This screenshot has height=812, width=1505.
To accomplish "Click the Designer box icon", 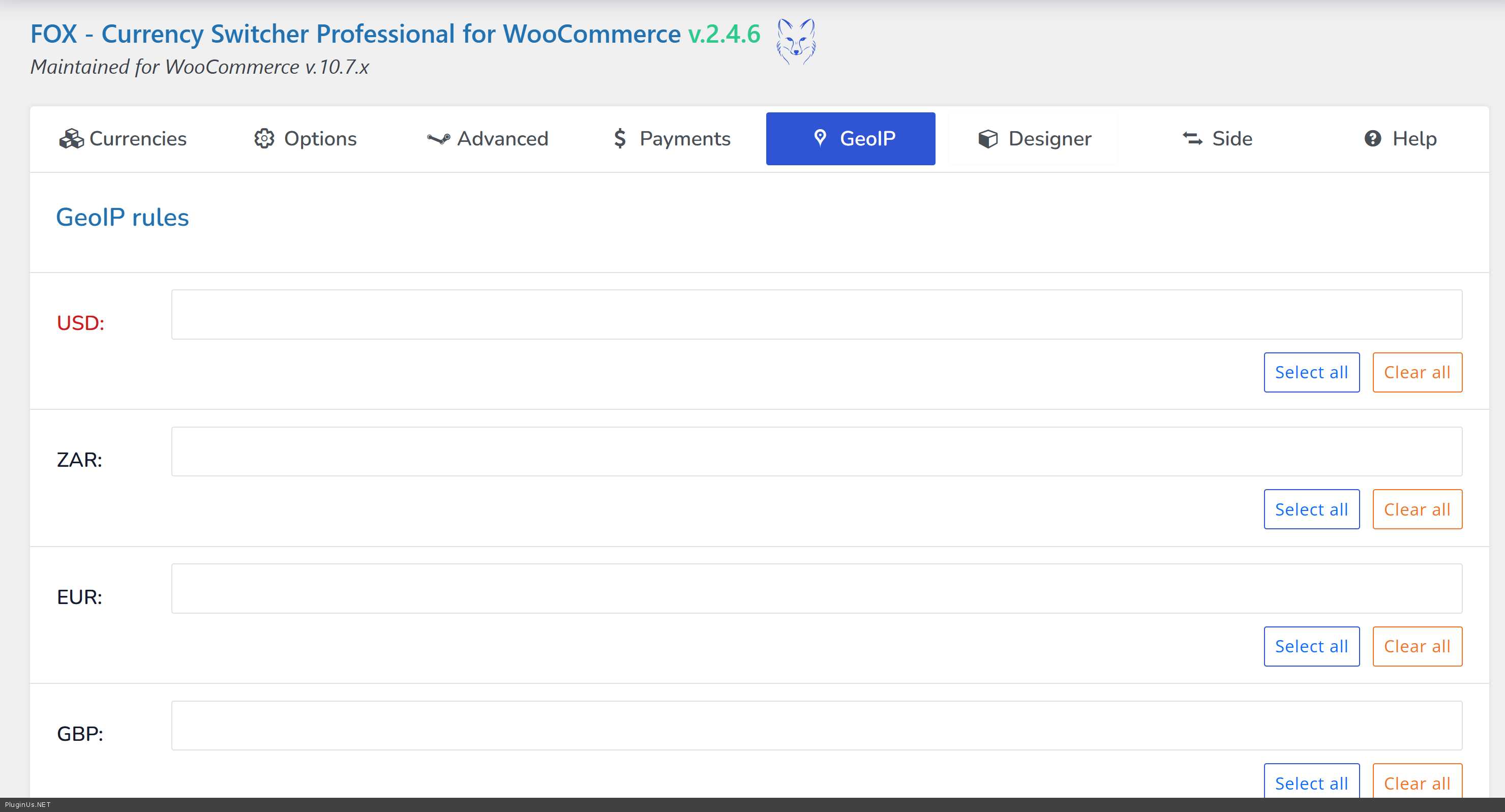I will (x=988, y=139).
